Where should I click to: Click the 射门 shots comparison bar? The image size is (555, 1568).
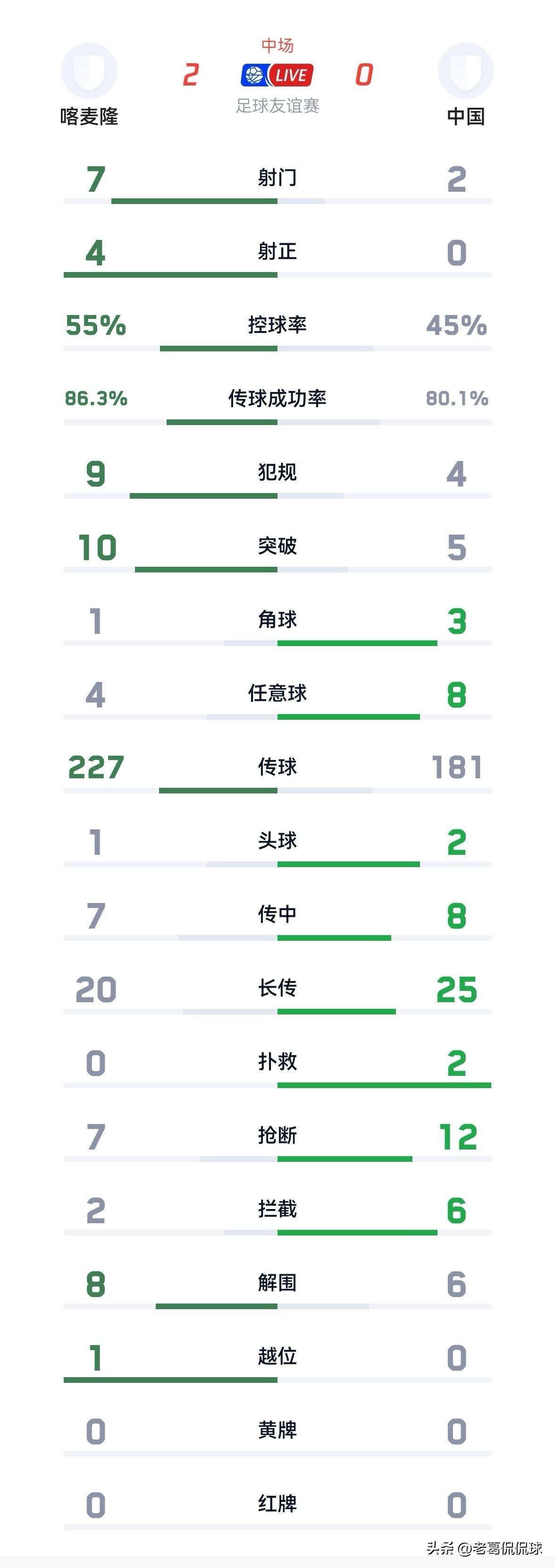(277, 201)
